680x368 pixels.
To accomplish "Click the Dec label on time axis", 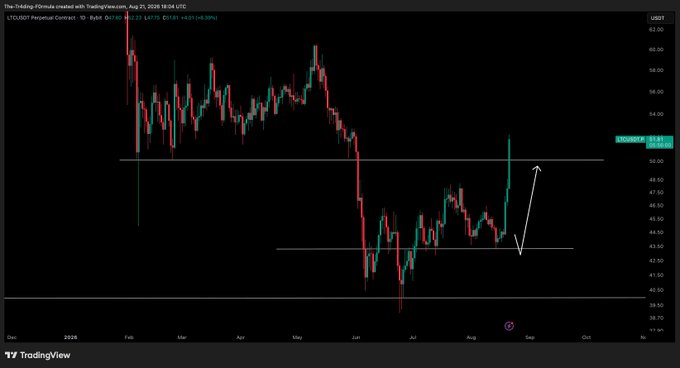I will coord(12,337).
